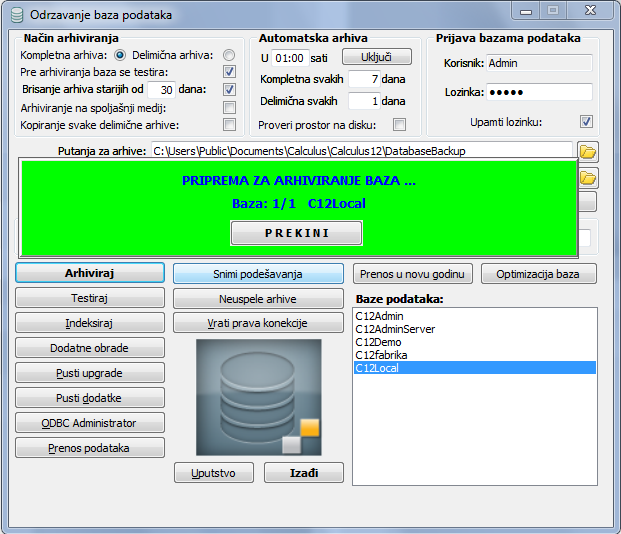This screenshot has height=534, width=621.
Task: Select Delimična arhiva radio button
Action: 229,55
